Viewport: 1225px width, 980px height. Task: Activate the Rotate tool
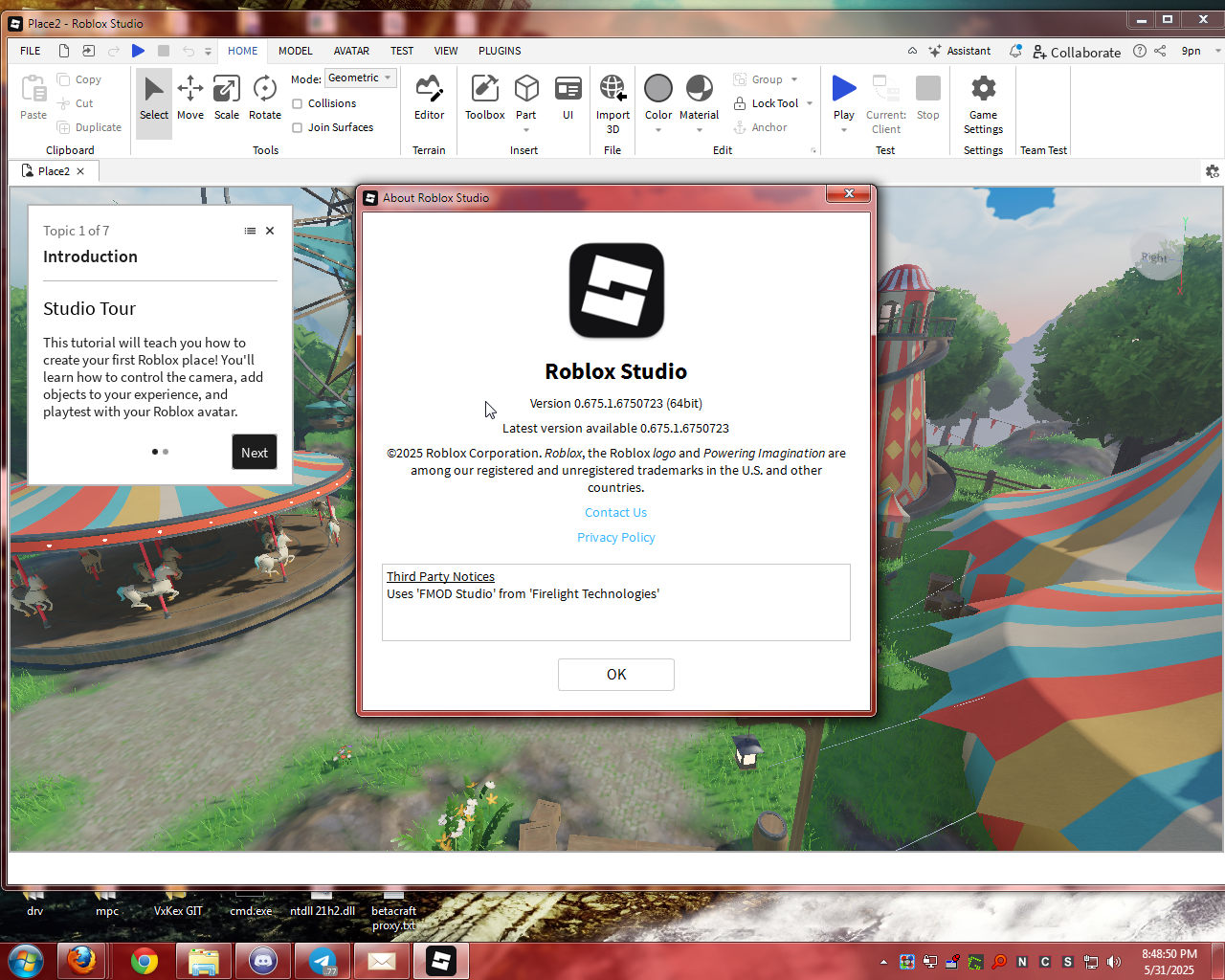(x=265, y=99)
